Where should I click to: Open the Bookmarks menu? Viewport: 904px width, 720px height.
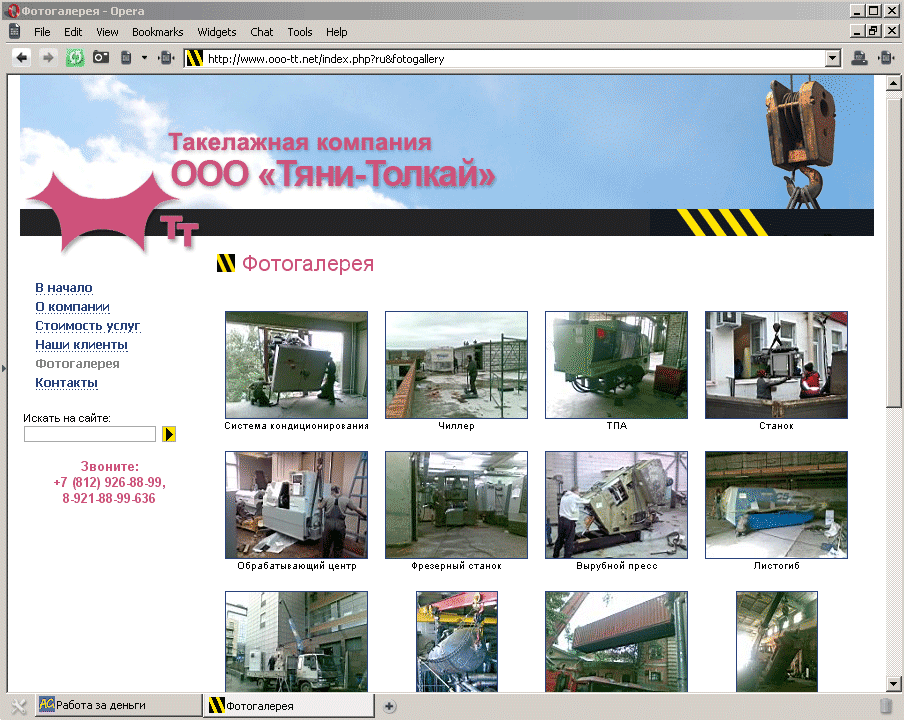(157, 32)
